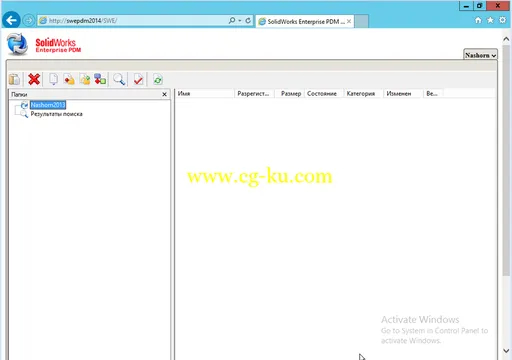
Task: Open favorites star icon
Action: coord(490,20)
